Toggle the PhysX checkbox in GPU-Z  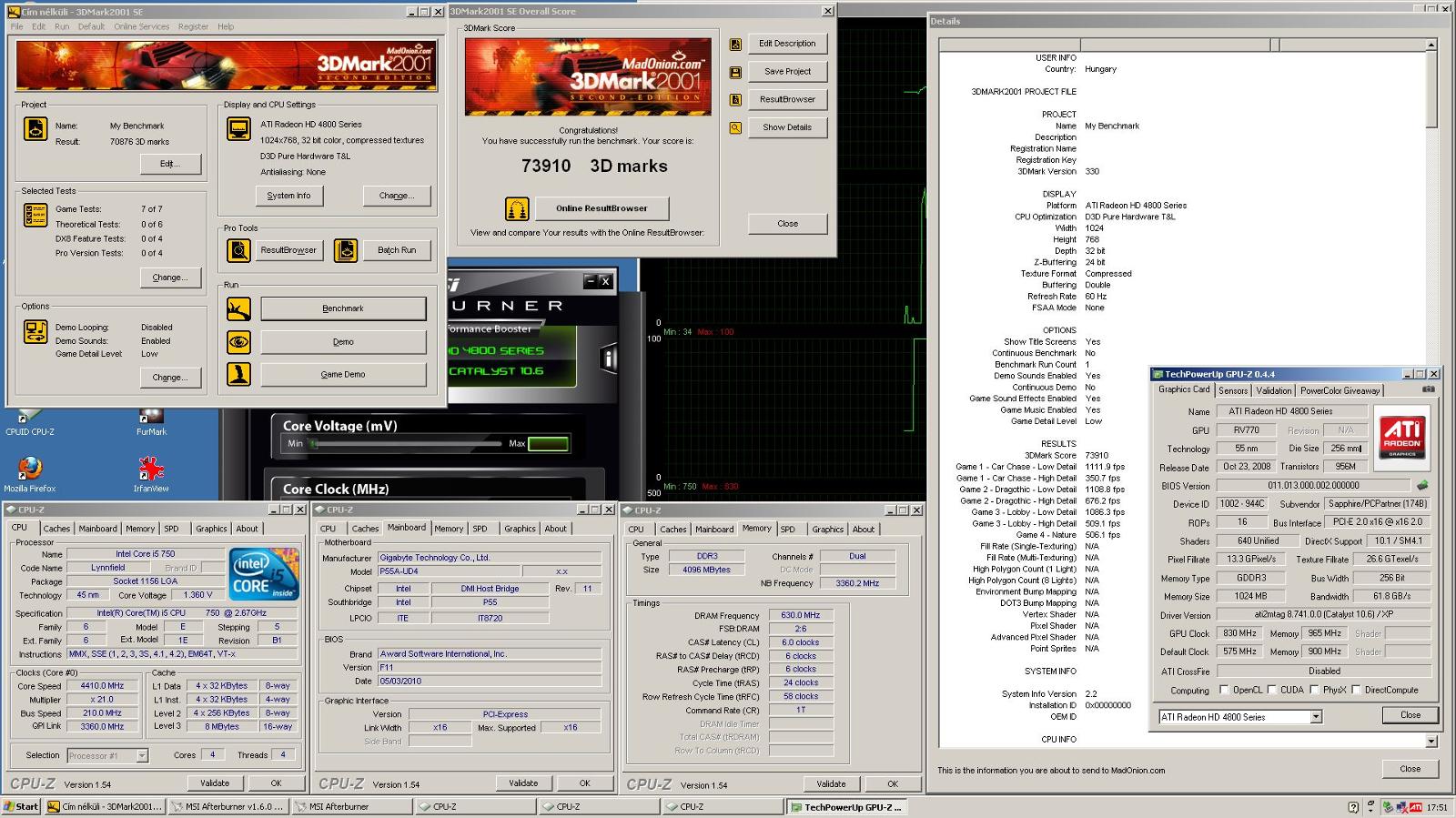(1314, 690)
